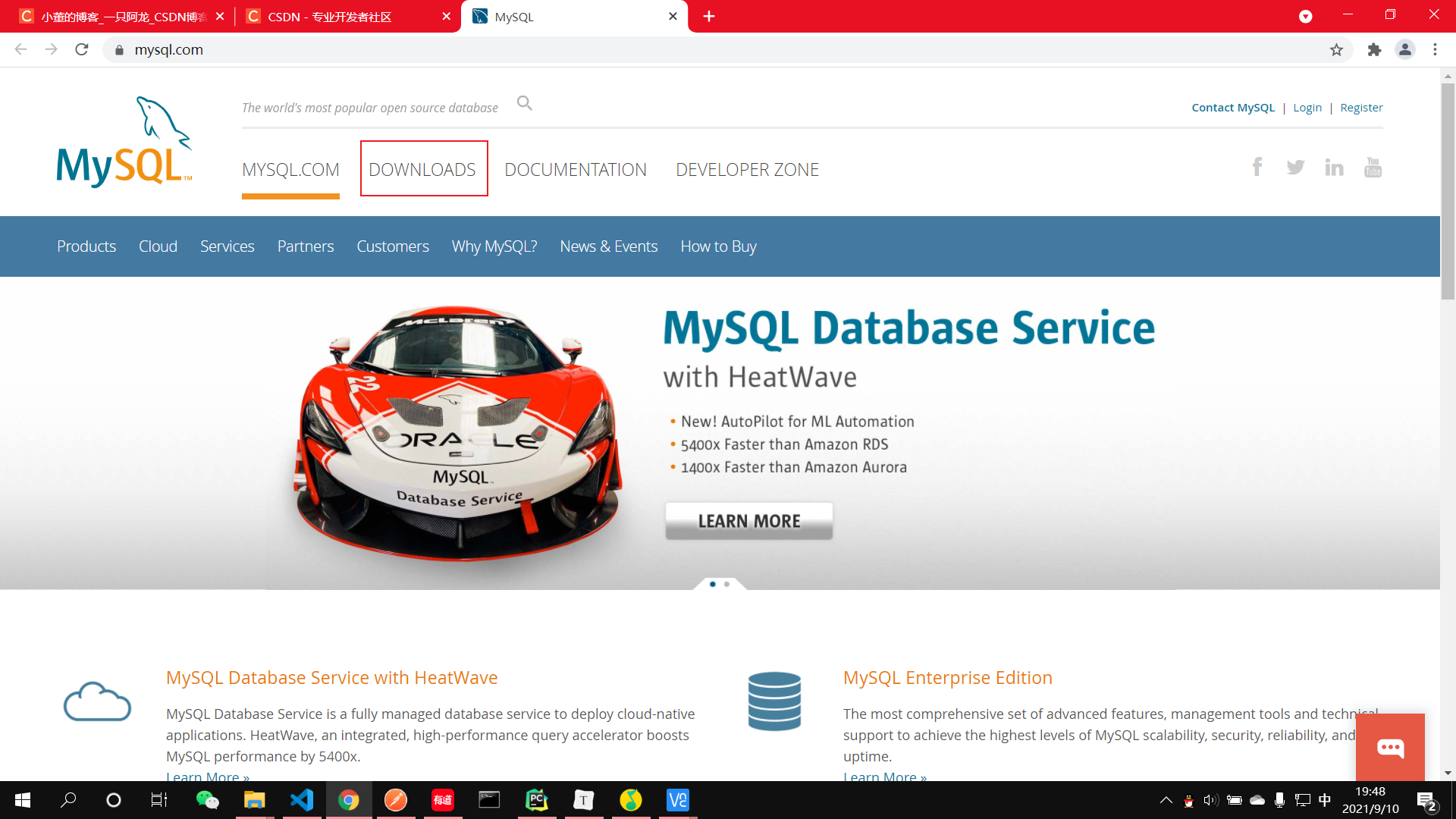
Task: Click the Login link
Action: 1307,108
